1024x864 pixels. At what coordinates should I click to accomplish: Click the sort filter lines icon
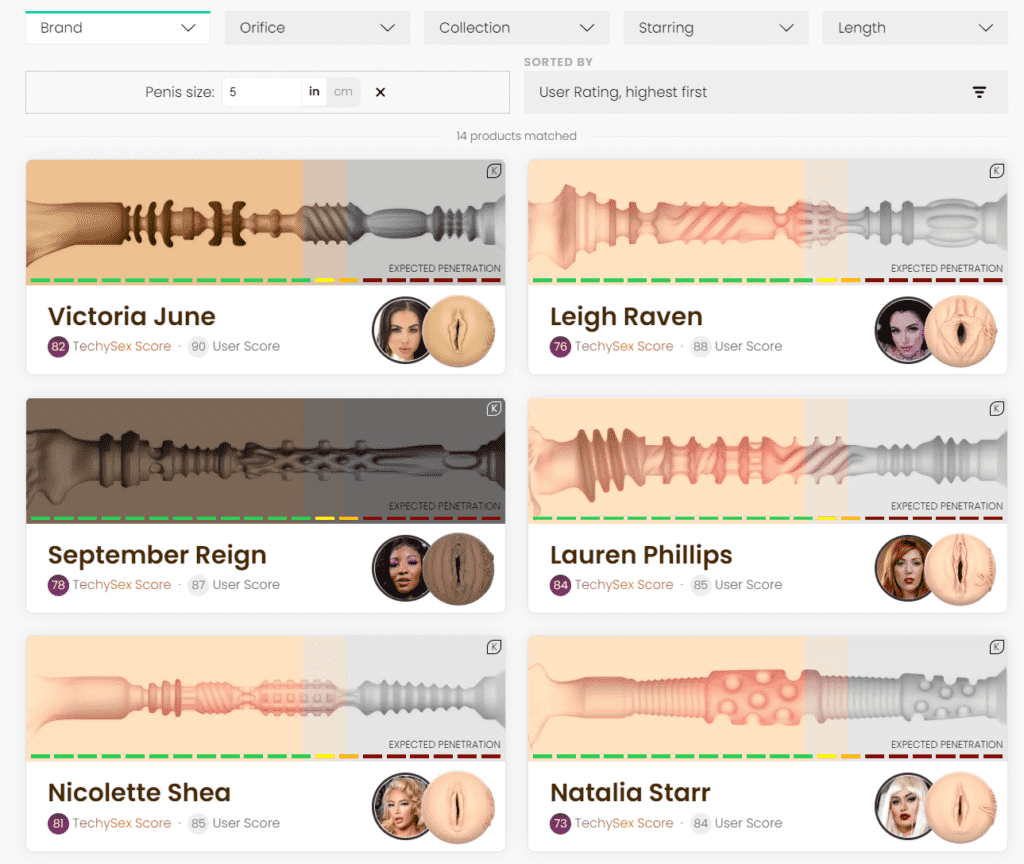click(x=979, y=92)
